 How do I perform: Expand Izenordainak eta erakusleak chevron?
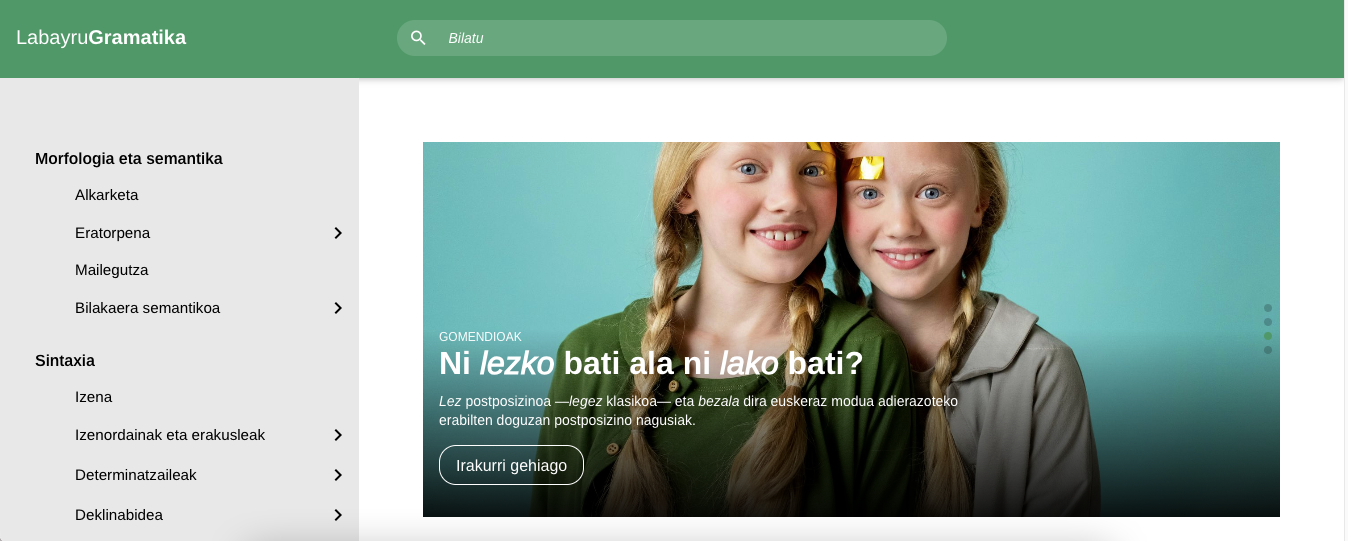click(338, 435)
